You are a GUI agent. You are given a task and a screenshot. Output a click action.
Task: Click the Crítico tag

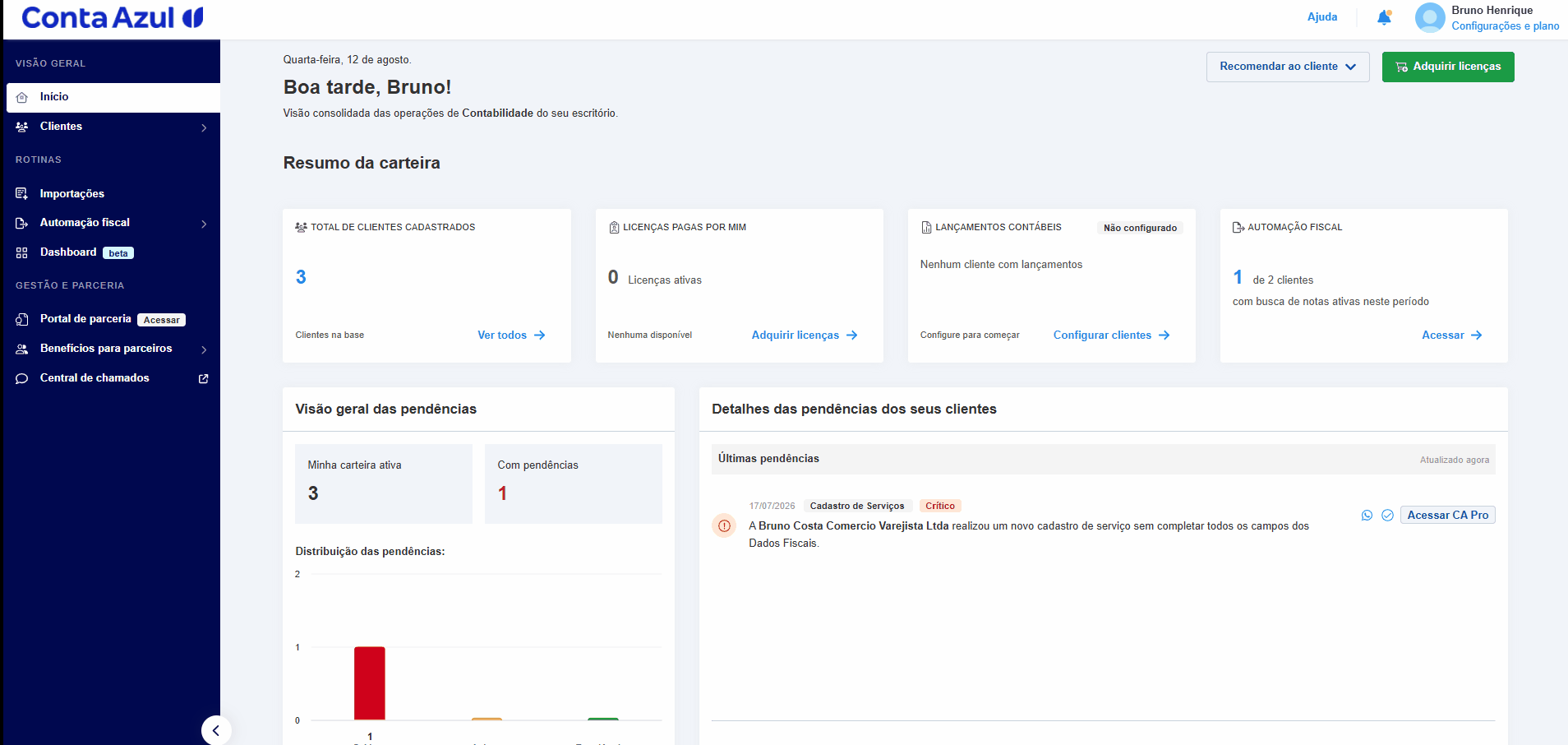click(940, 507)
